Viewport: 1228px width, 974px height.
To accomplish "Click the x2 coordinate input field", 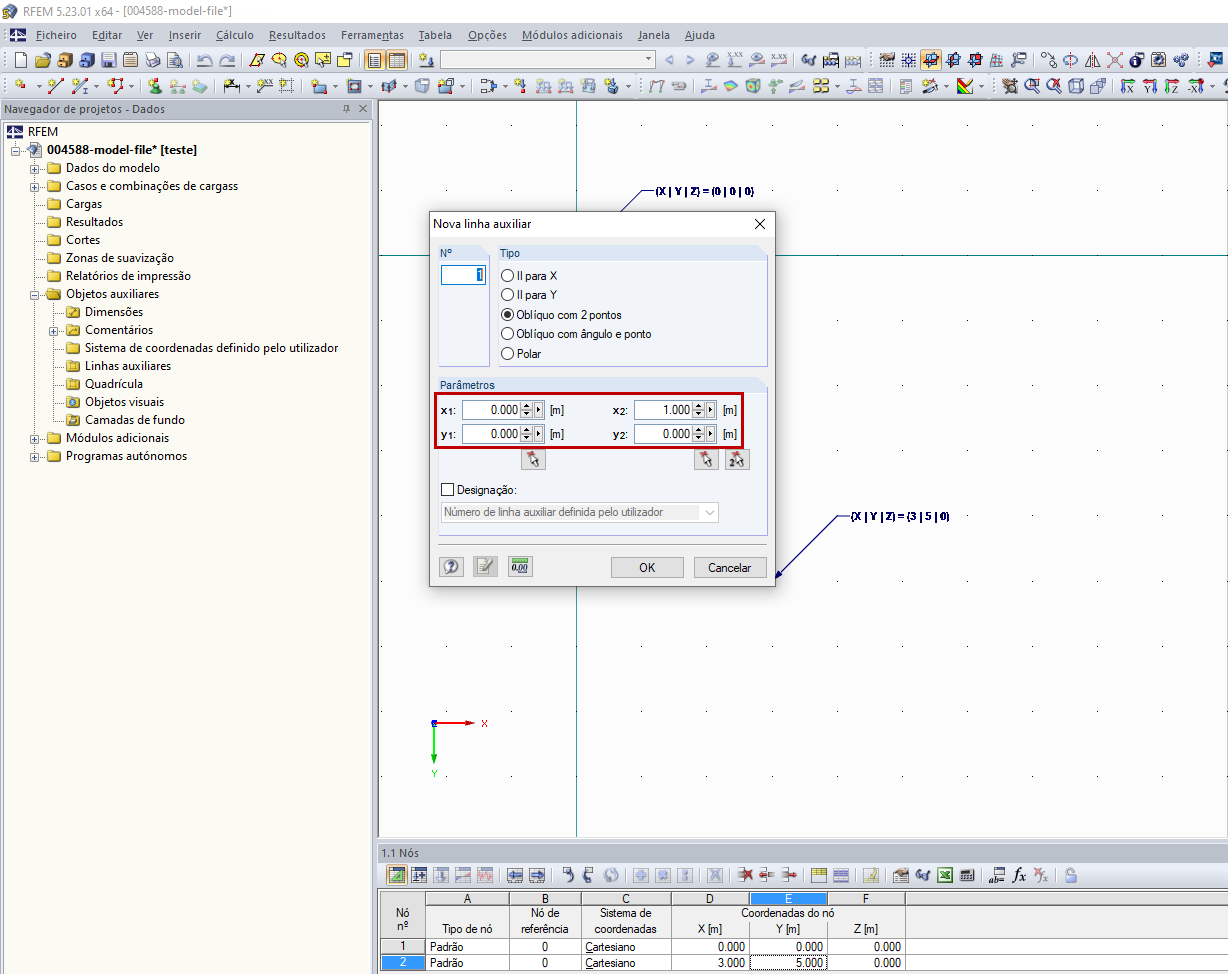I will coord(663,410).
